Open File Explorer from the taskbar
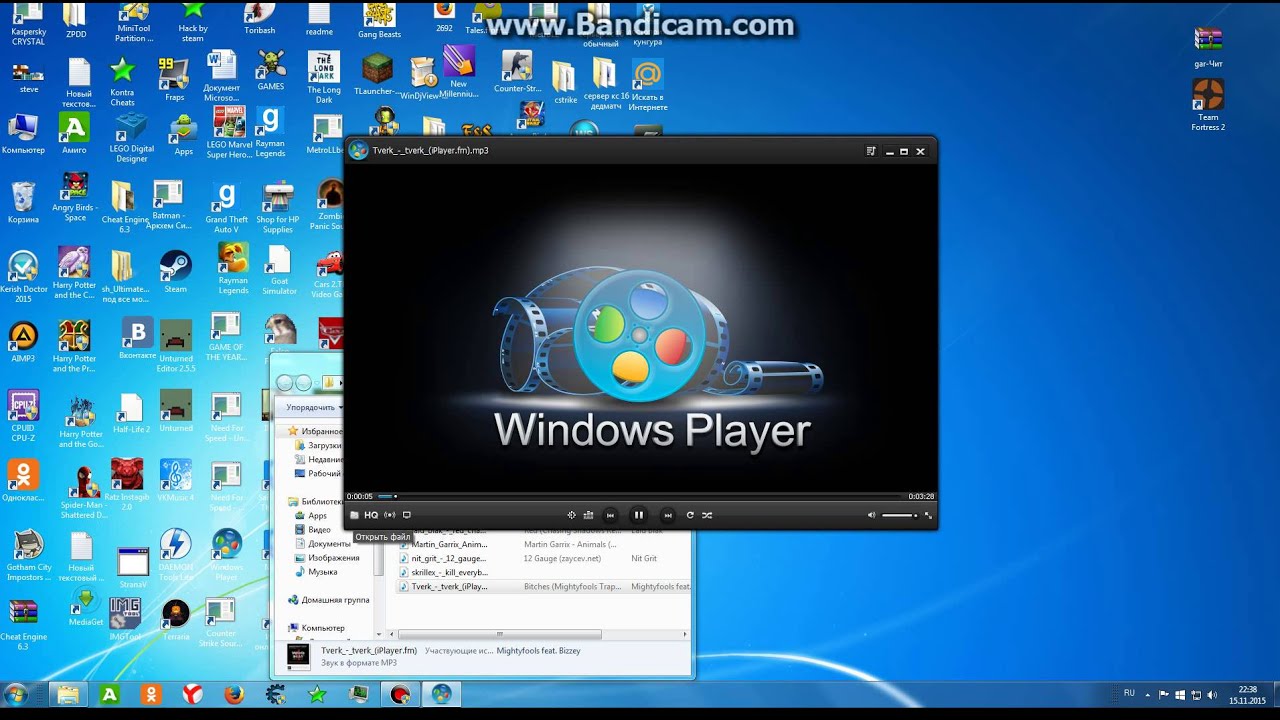The width and height of the screenshot is (1280, 720). point(67,694)
